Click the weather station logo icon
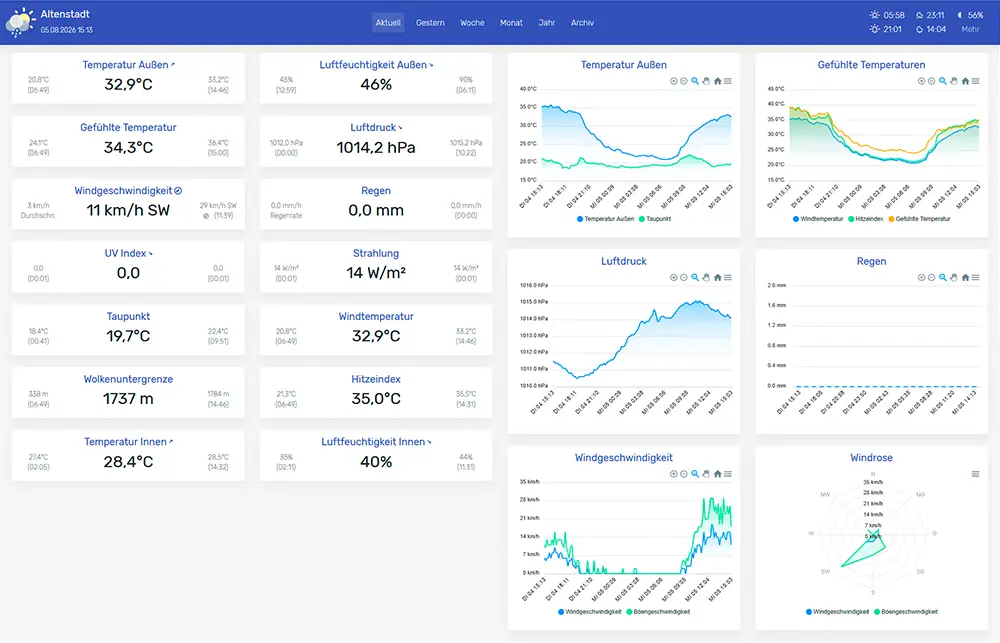This screenshot has width=1000, height=643. click(20, 22)
